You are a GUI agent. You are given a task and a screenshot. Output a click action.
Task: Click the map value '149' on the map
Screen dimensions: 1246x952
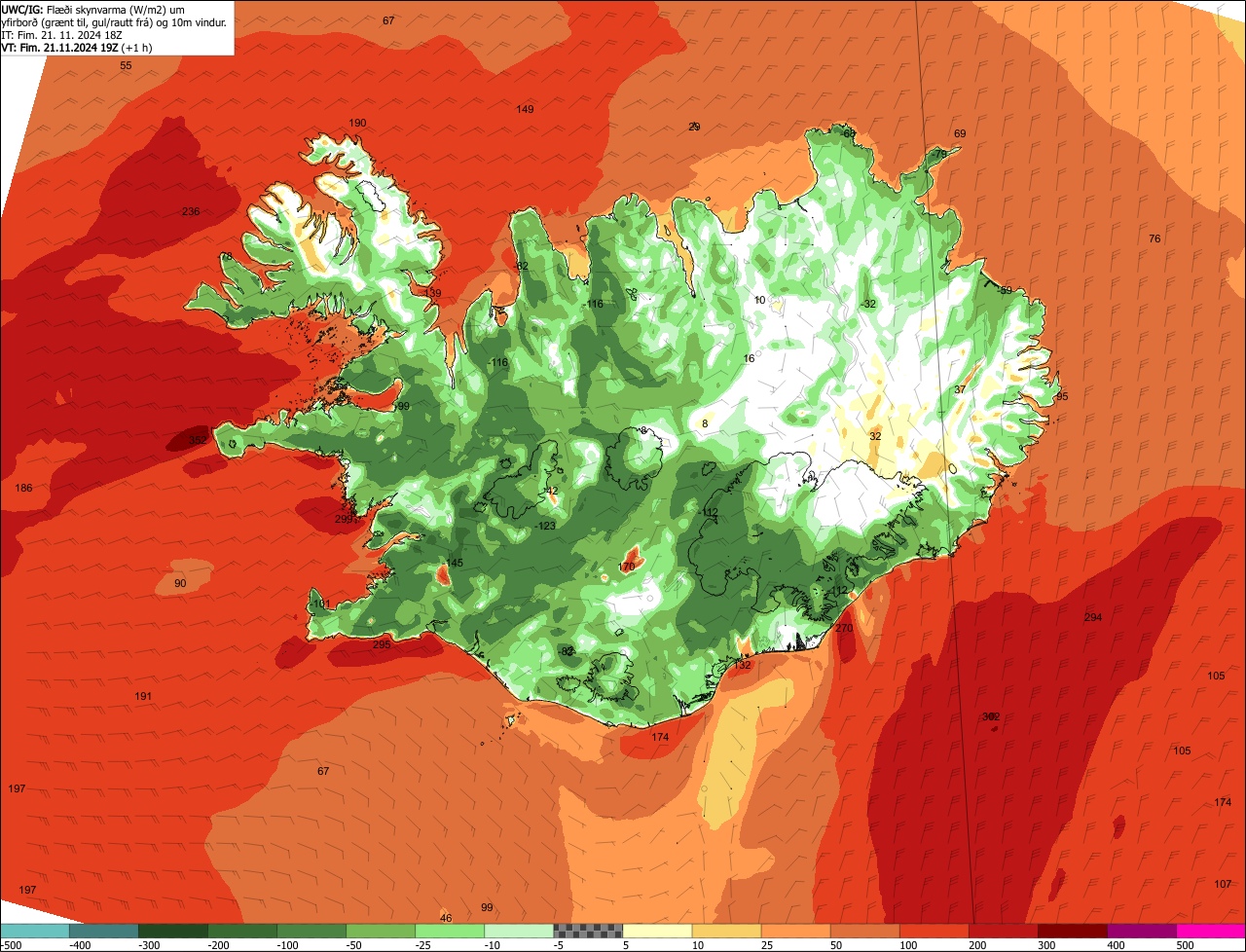click(525, 109)
